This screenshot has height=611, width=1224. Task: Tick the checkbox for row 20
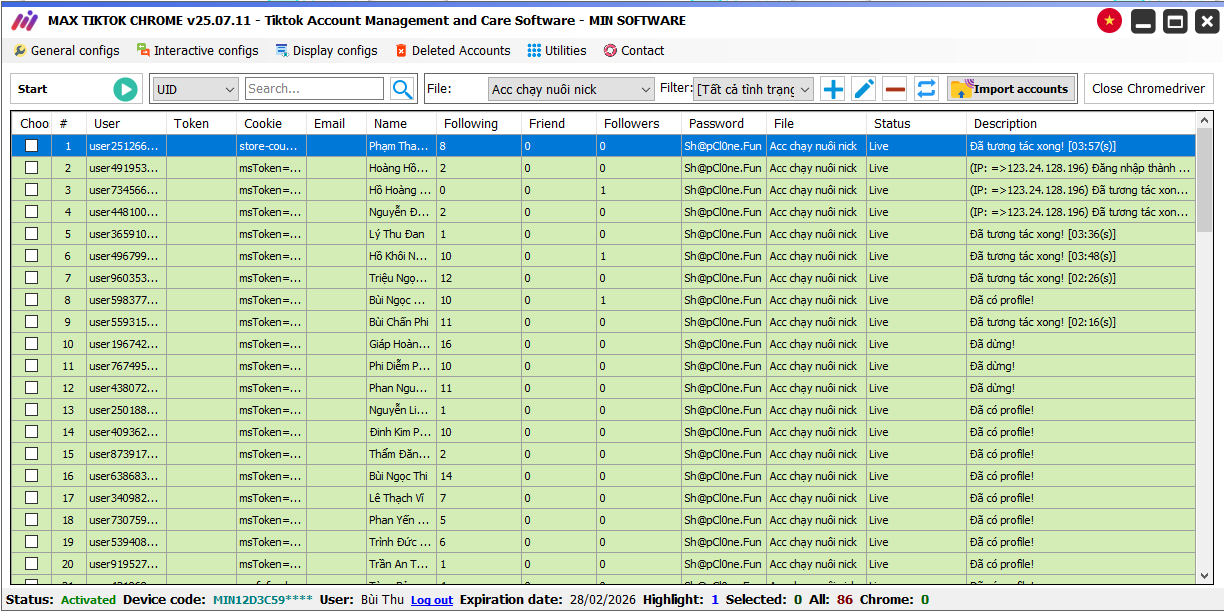pyautogui.click(x=32, y=564)
